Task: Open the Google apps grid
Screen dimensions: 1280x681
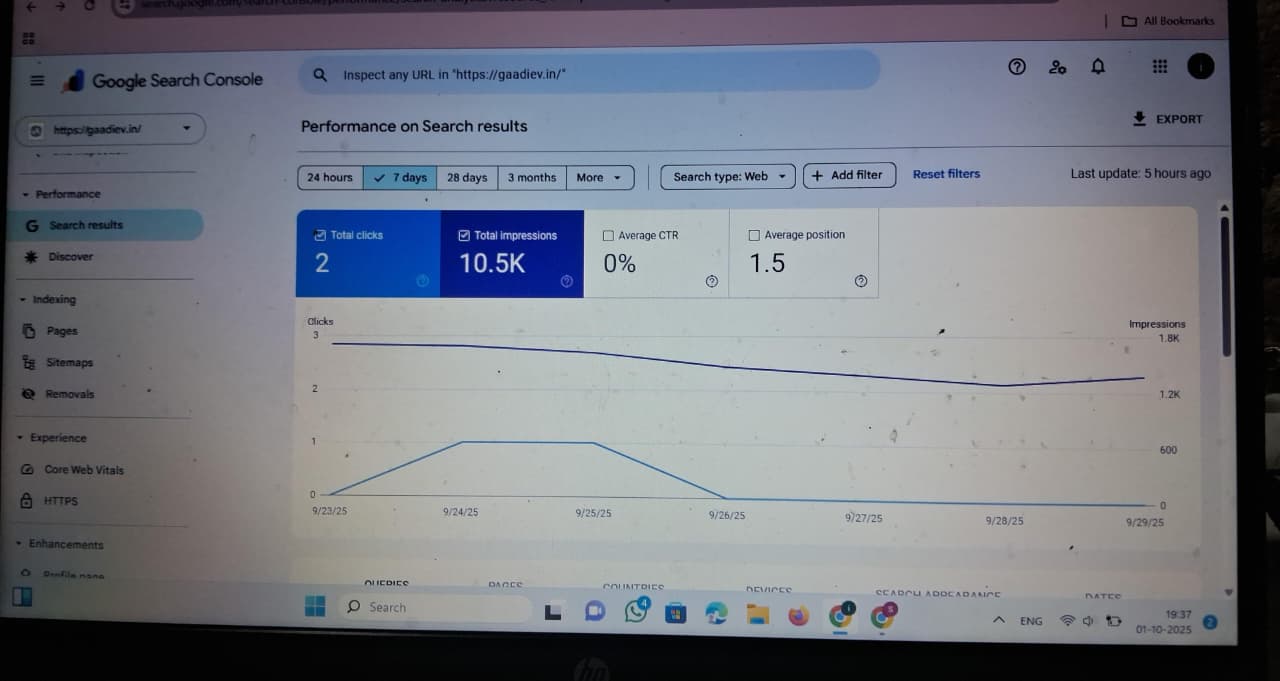Action: click(1159, 66)
